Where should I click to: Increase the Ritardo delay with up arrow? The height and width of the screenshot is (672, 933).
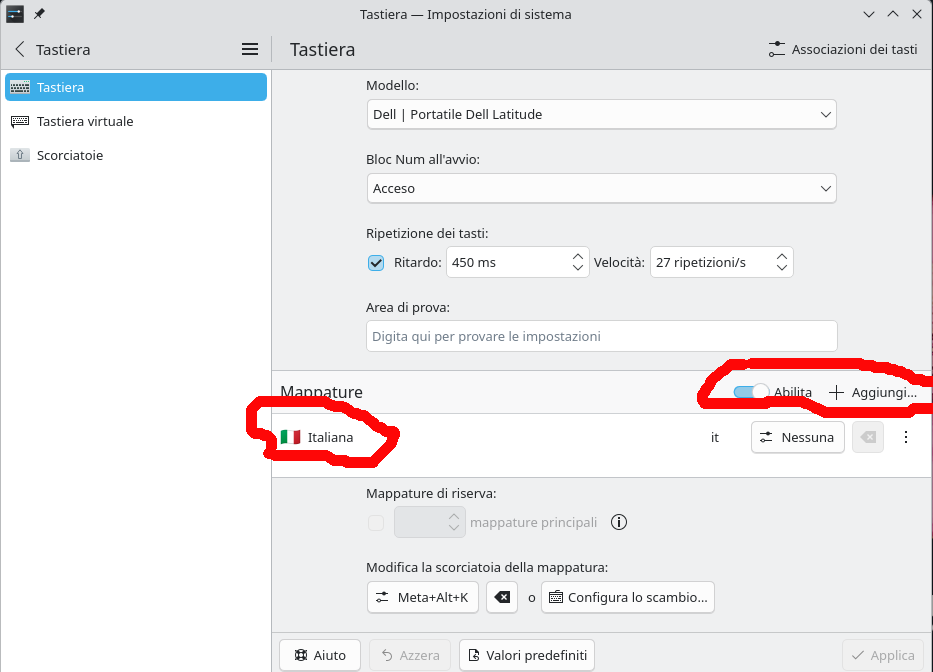578,256
